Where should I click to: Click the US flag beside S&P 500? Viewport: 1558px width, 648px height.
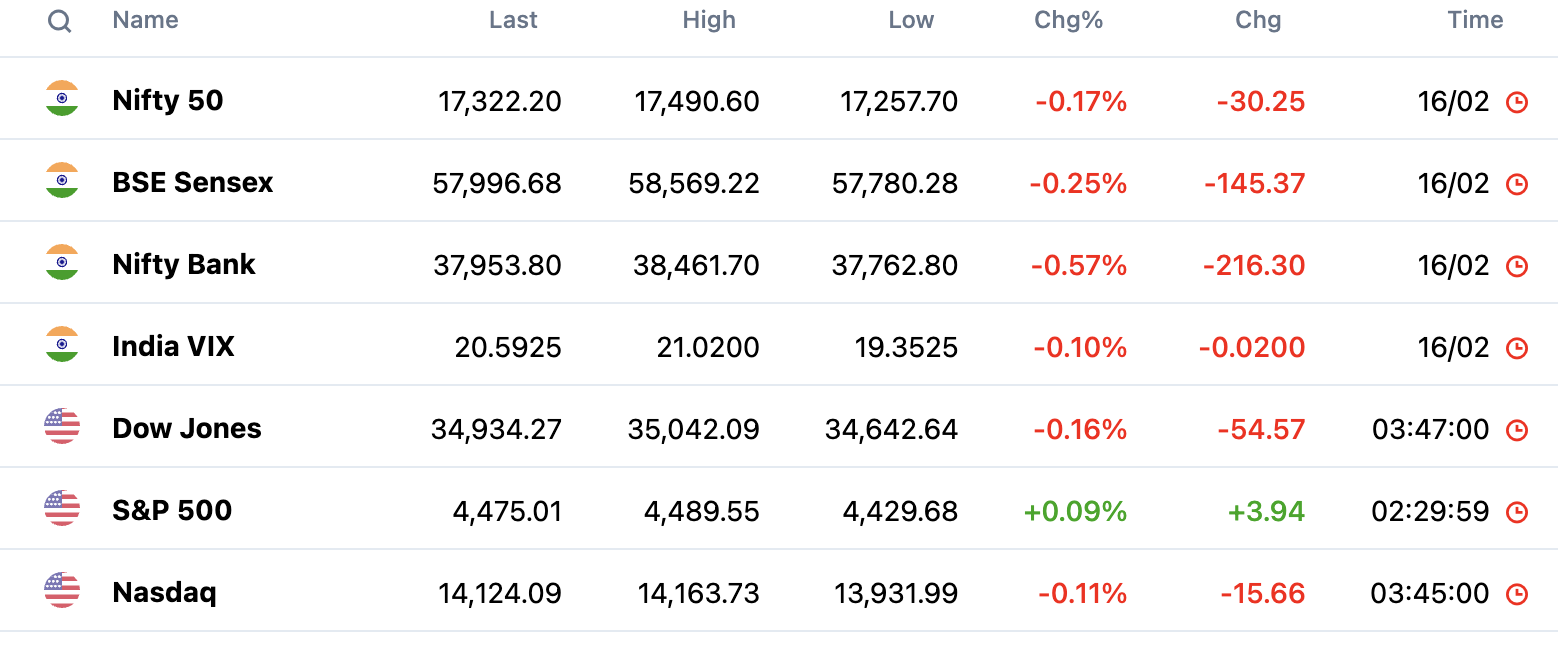pyautogui.click(x=62, y=508)
